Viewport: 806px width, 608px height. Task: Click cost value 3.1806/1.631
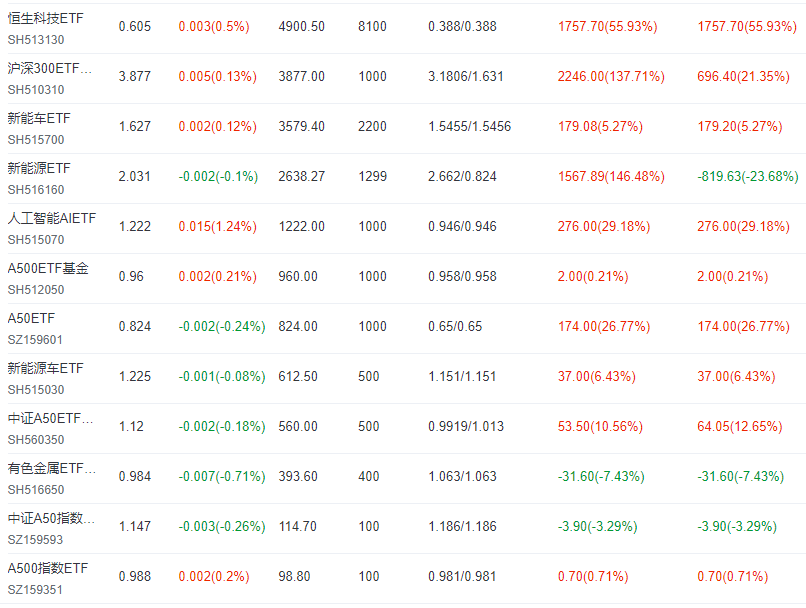466,76
